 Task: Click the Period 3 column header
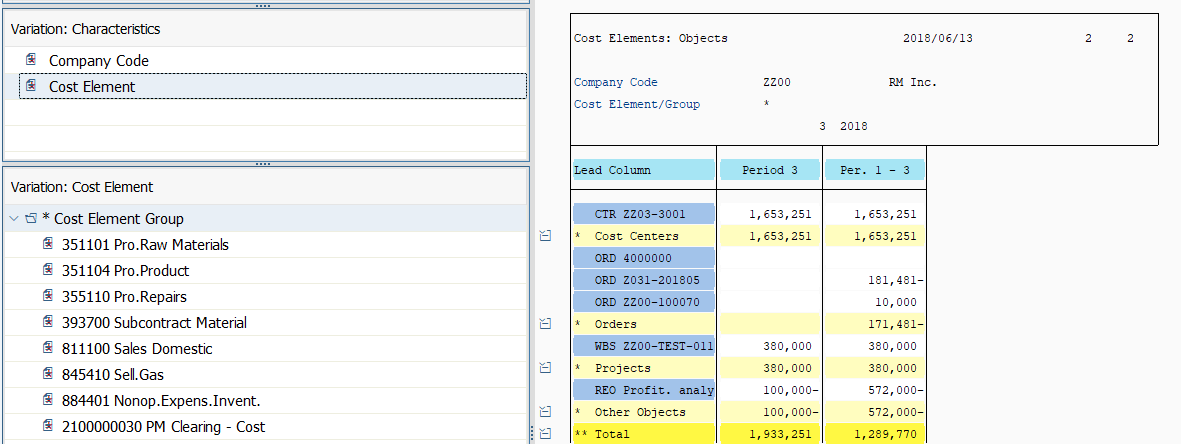coord(769,170)
